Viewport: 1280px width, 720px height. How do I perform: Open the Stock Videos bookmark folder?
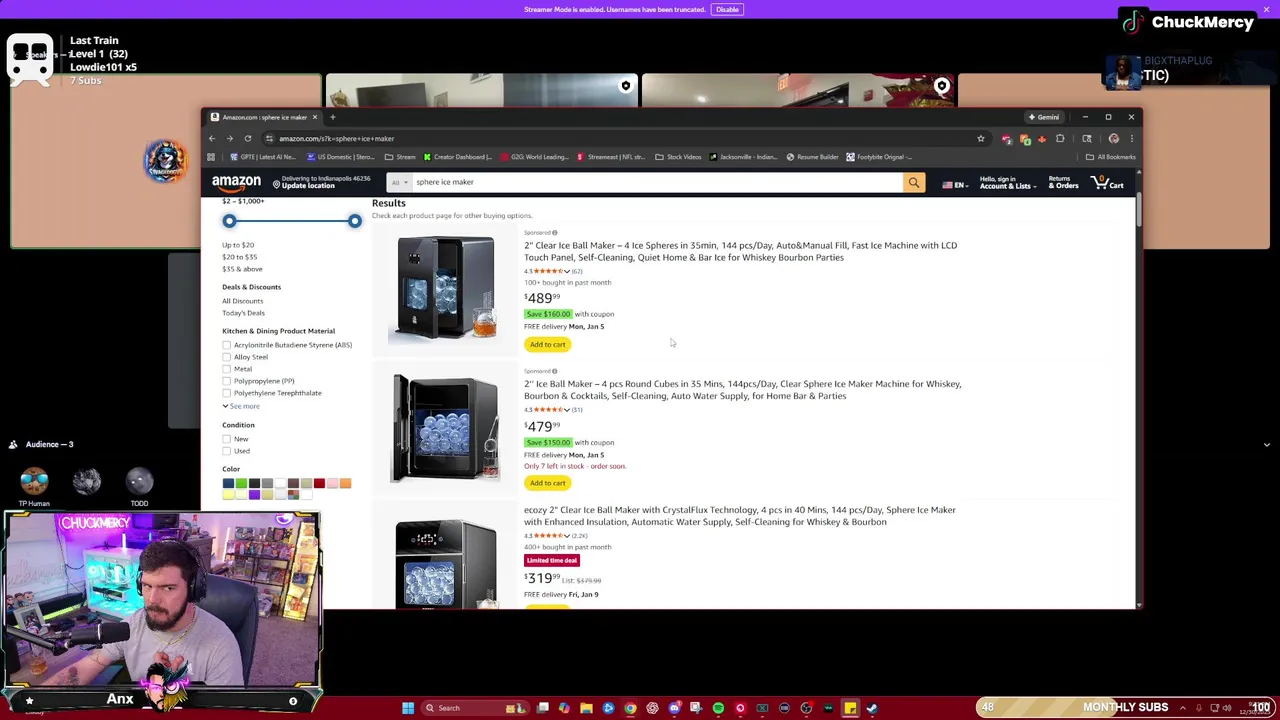click(678, 157)
